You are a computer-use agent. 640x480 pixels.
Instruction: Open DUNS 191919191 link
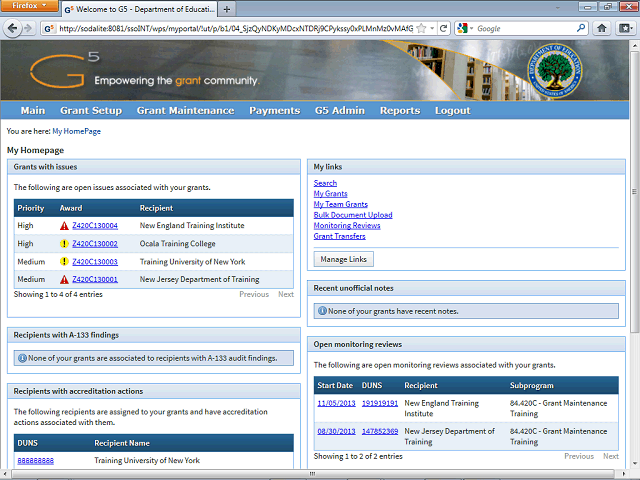coord(380,403)
